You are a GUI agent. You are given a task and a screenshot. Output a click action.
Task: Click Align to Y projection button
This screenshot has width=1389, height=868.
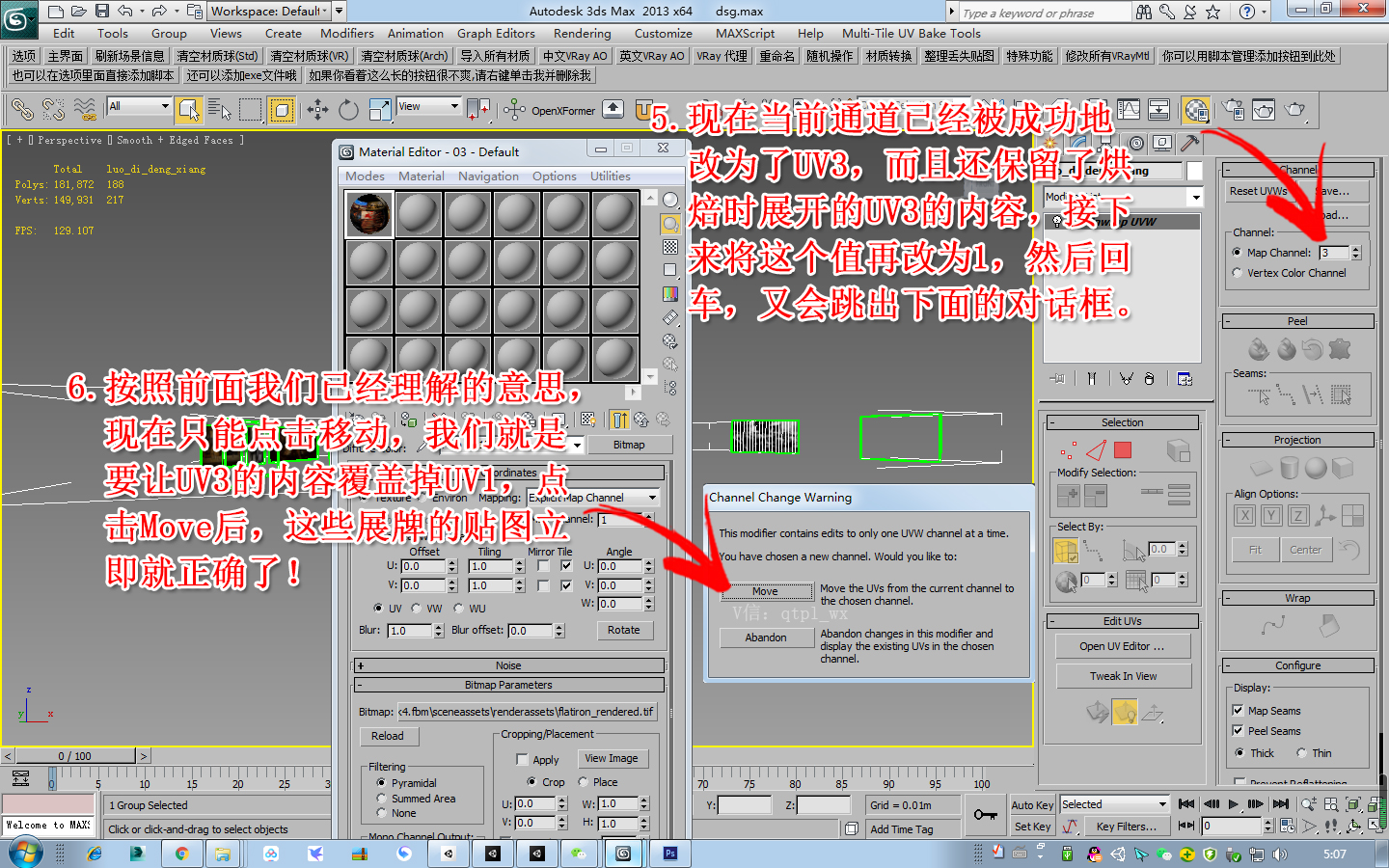(x=1271, y=515)
